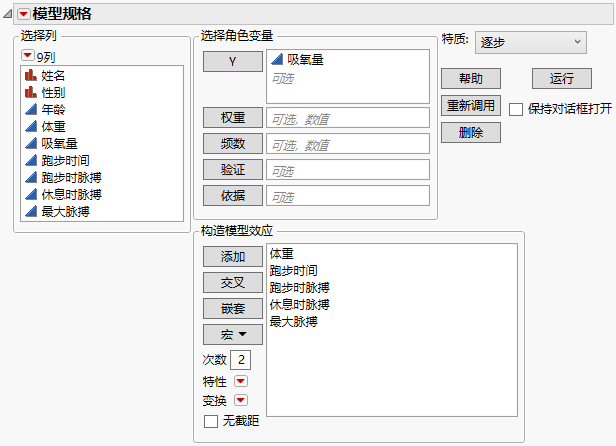
Task: Click the 运行 button to run model
Action: coord(561,78)
